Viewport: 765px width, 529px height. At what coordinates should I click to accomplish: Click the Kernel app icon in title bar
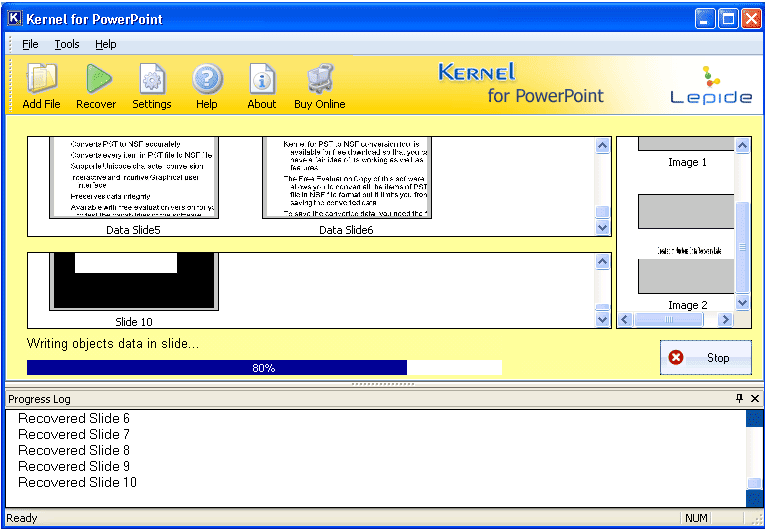[15, 18]
